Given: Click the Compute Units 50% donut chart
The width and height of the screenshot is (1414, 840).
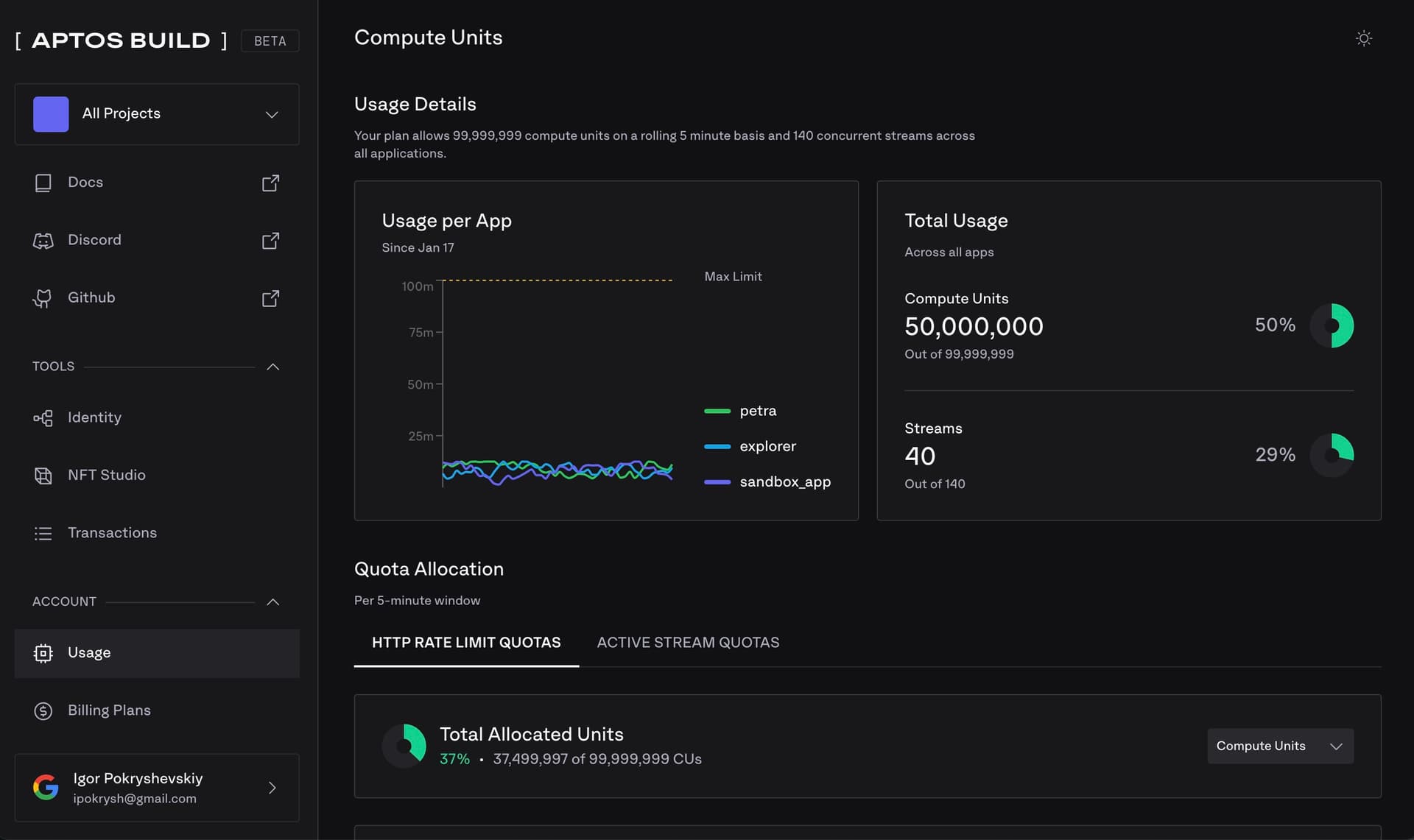Looking at the screenshot, I should click(x=1332, y=325).
